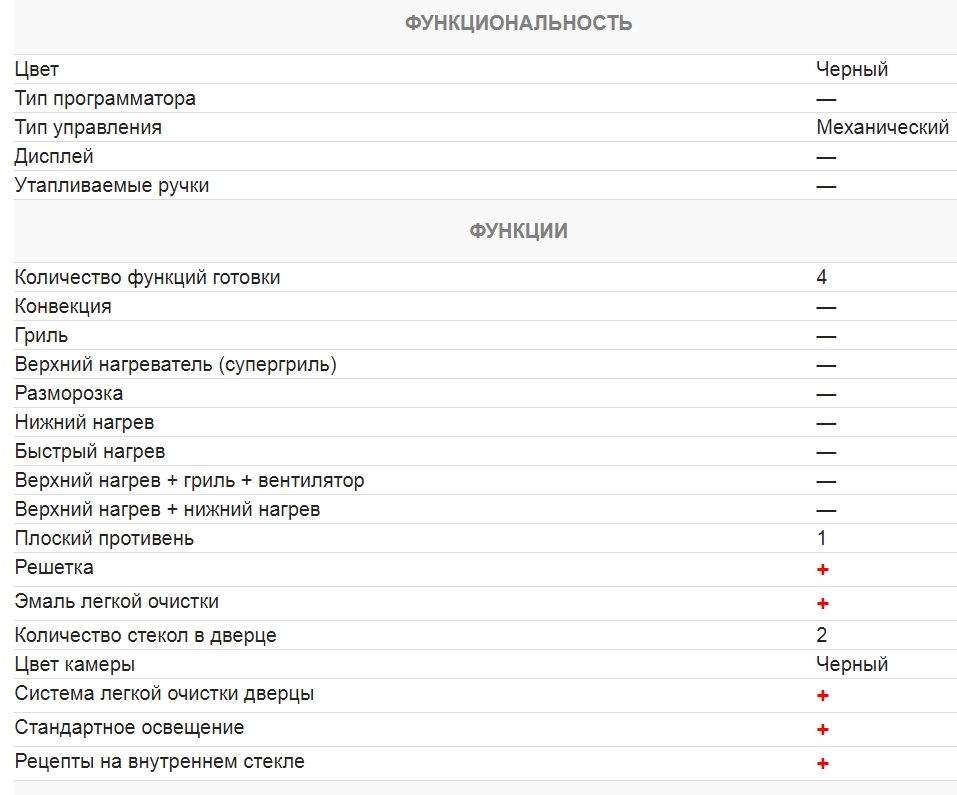Click the red plus next to Решетка
Screen dimensions: 957x795
click(x=823, y=569)
